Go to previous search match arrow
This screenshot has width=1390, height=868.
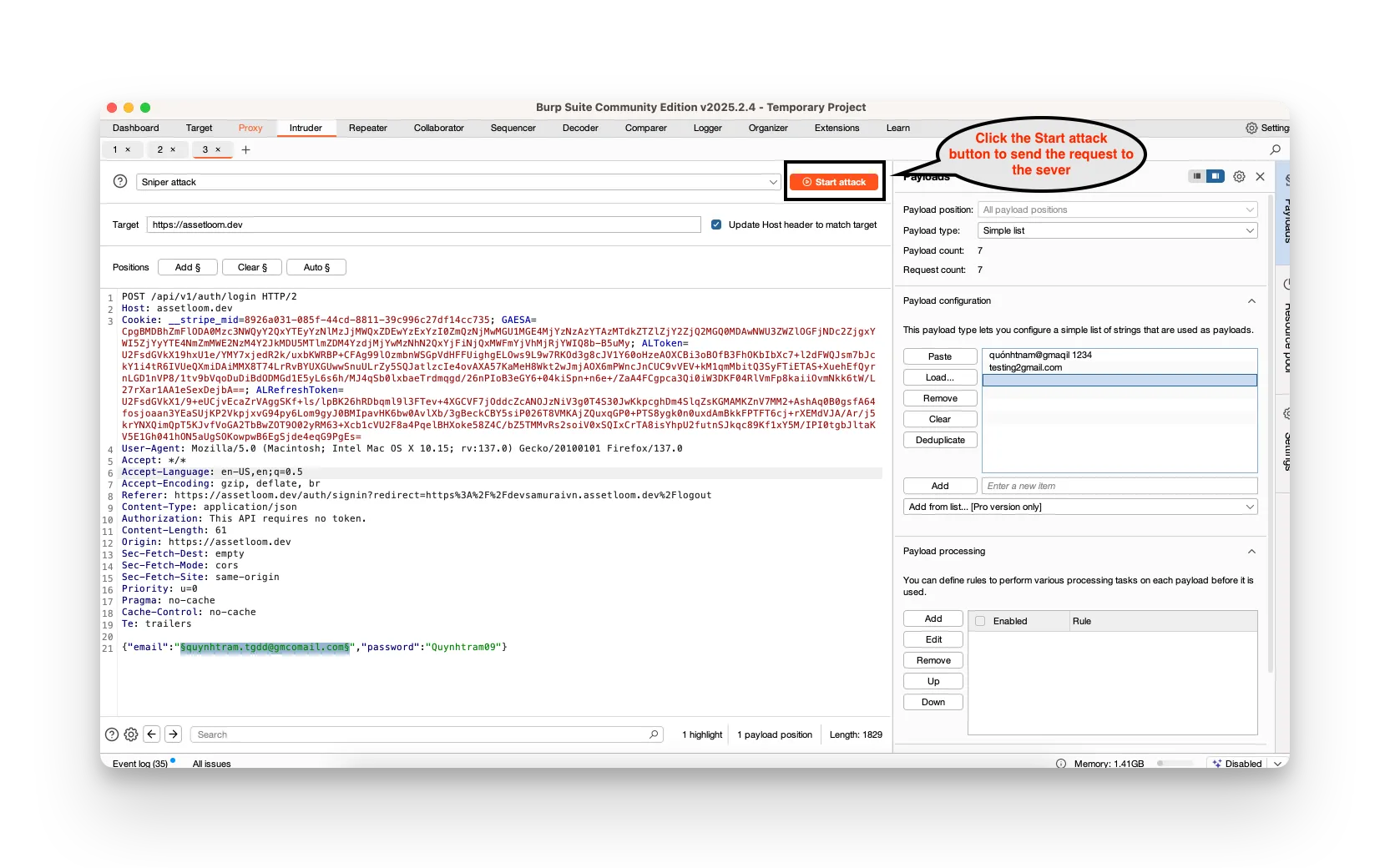click(152, 734)
